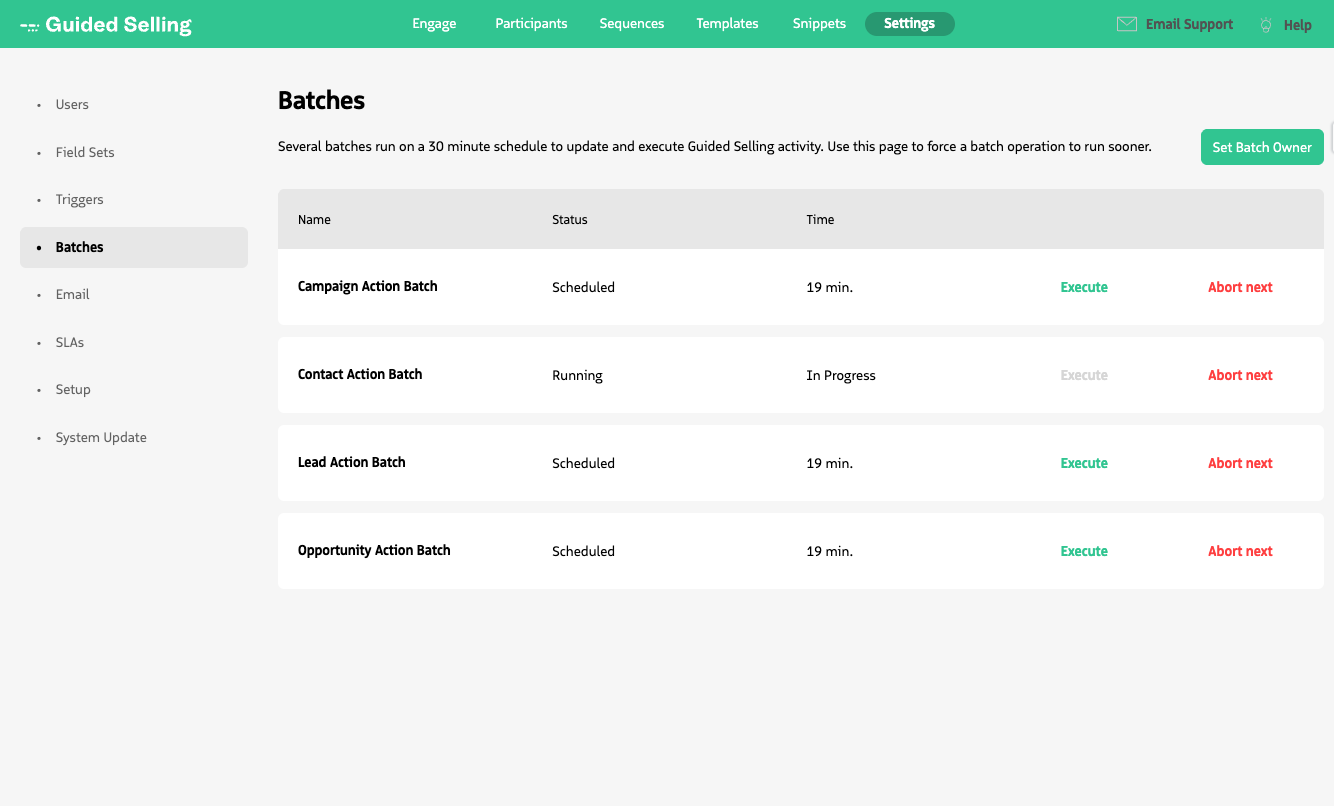
Task: View the Triggers settings
Action: 79,199
